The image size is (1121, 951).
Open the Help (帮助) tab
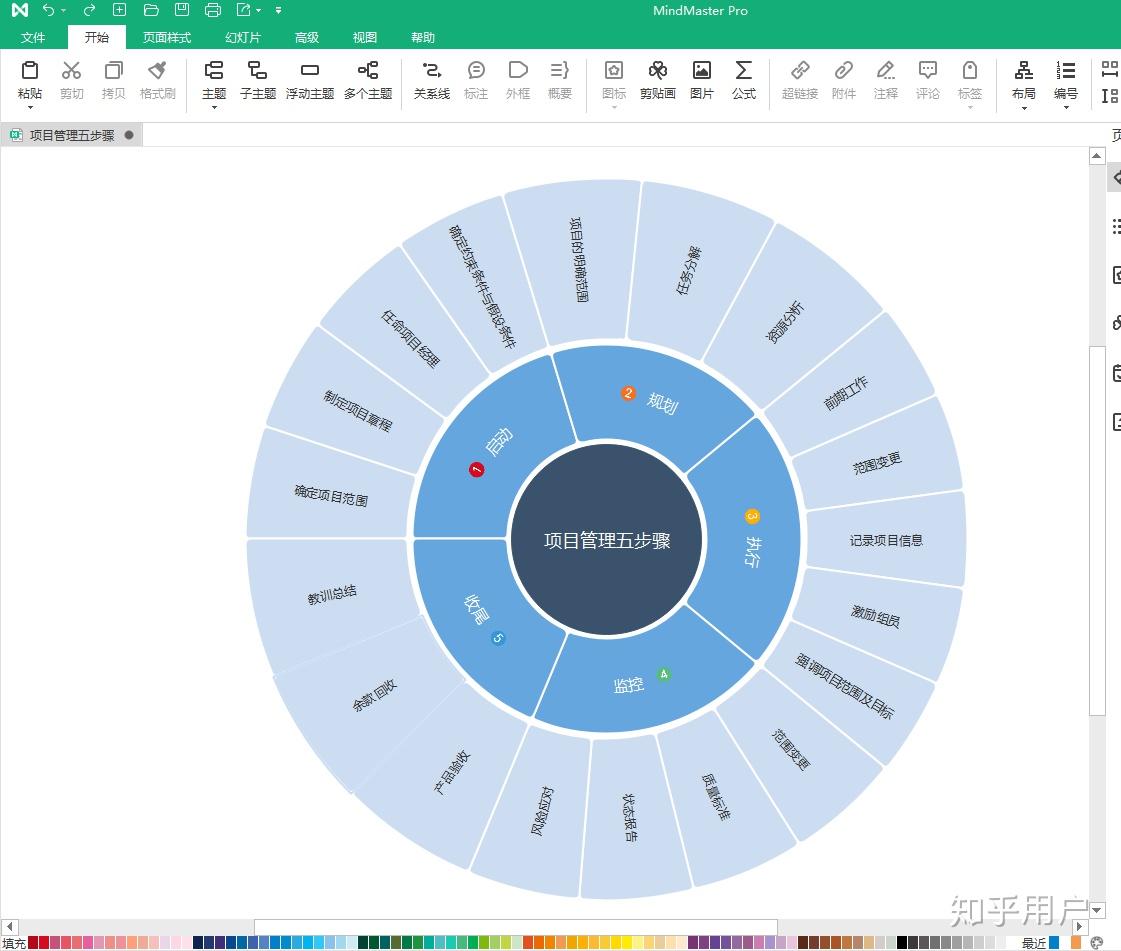[423, 37]
